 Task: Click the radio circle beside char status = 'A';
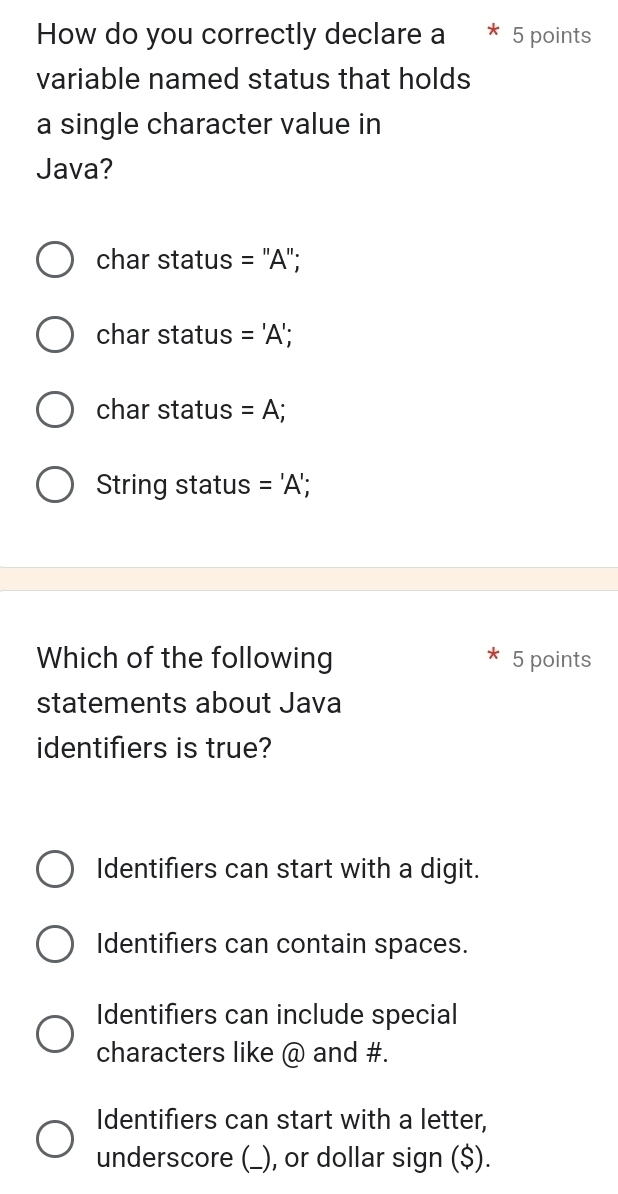tap(55, 334)
